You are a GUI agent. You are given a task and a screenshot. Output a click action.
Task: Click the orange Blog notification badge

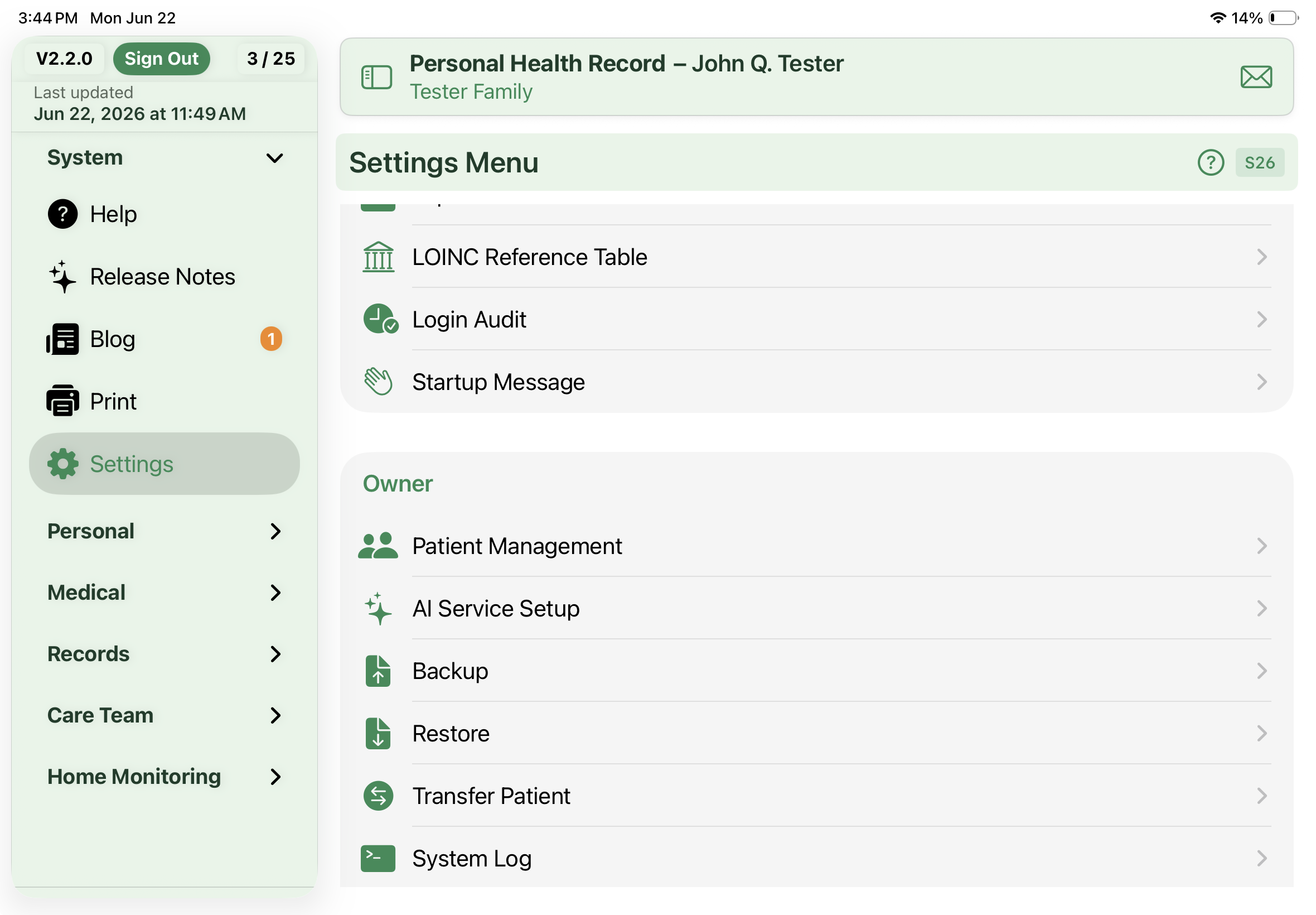(x=271, y=339)
